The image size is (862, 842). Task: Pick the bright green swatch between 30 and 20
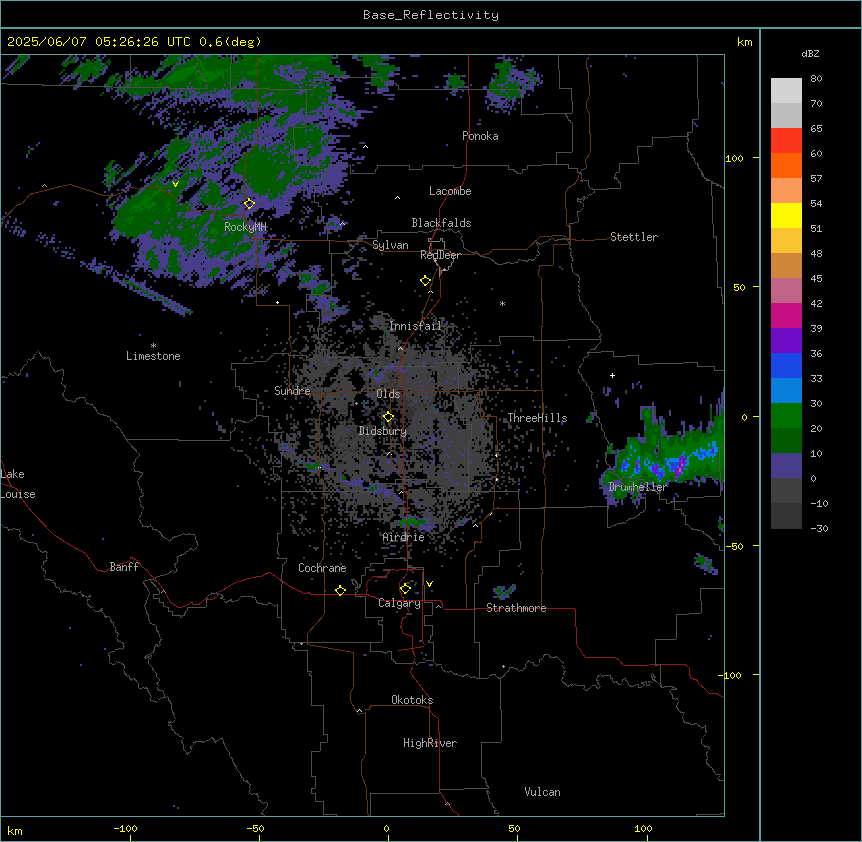[786, 416]
